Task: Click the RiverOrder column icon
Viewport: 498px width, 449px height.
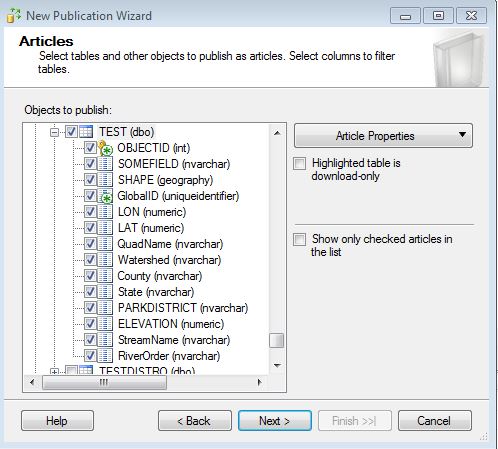Action: coord(105,356)
